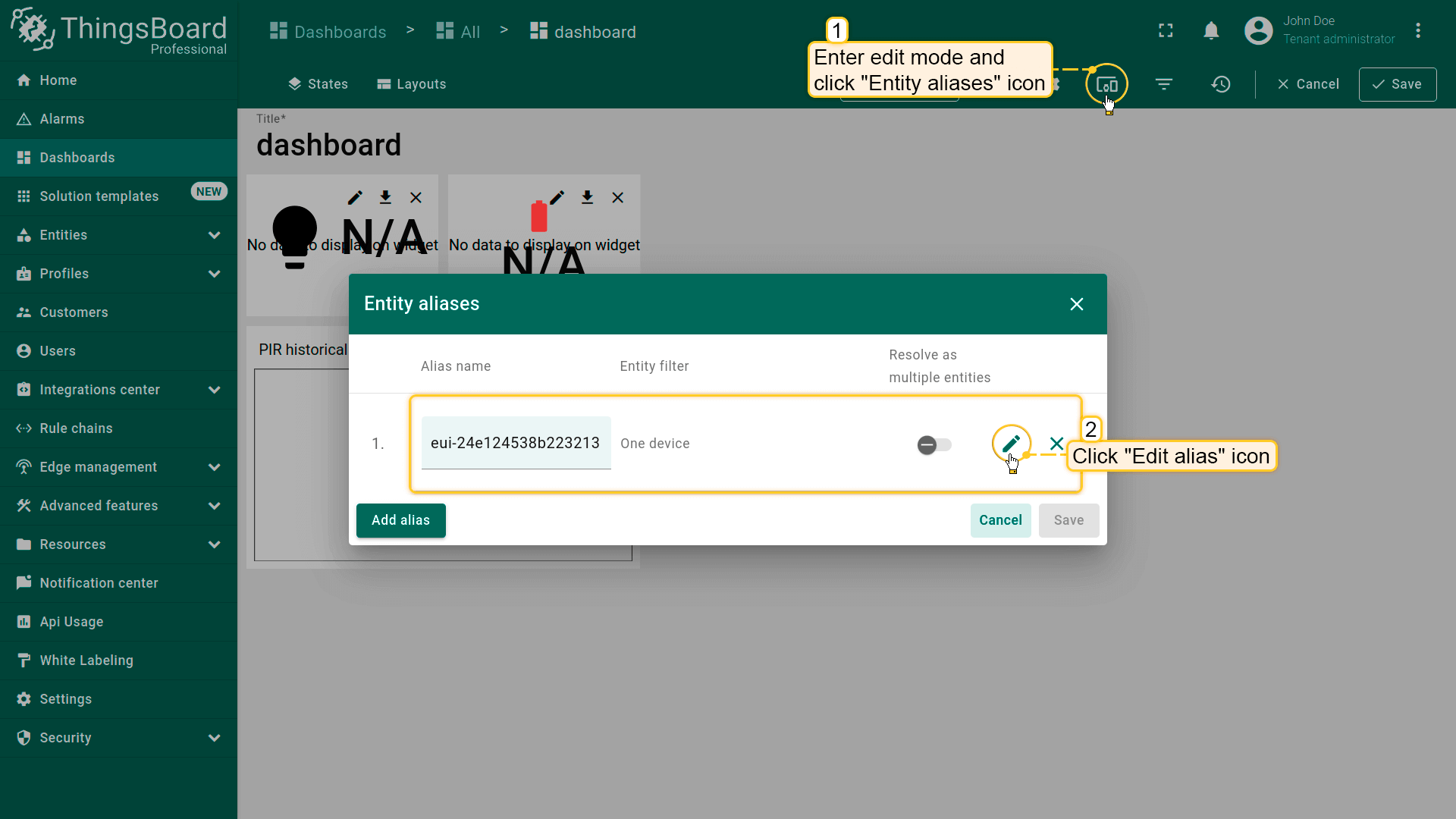Toggle fullscreen mode icon
The image size is (1456, 819).
coord(1166,30)
